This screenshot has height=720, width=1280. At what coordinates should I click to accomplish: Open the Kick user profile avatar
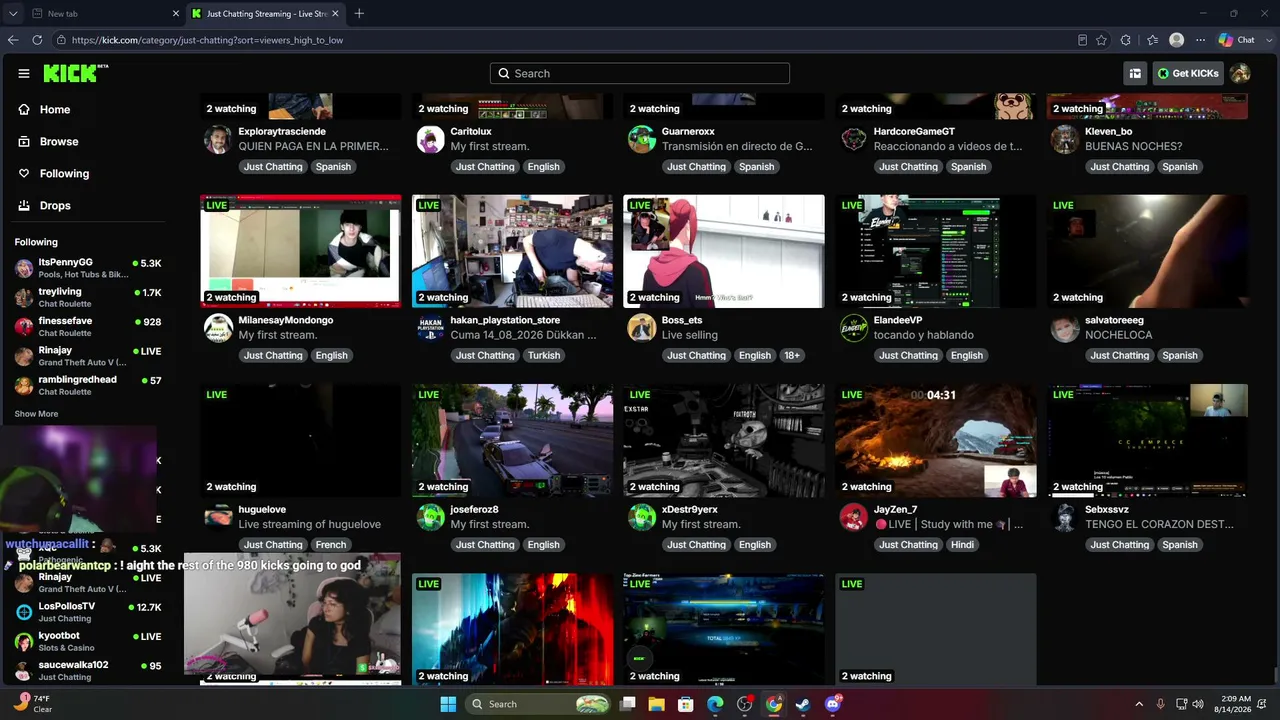pos(1240,73)
